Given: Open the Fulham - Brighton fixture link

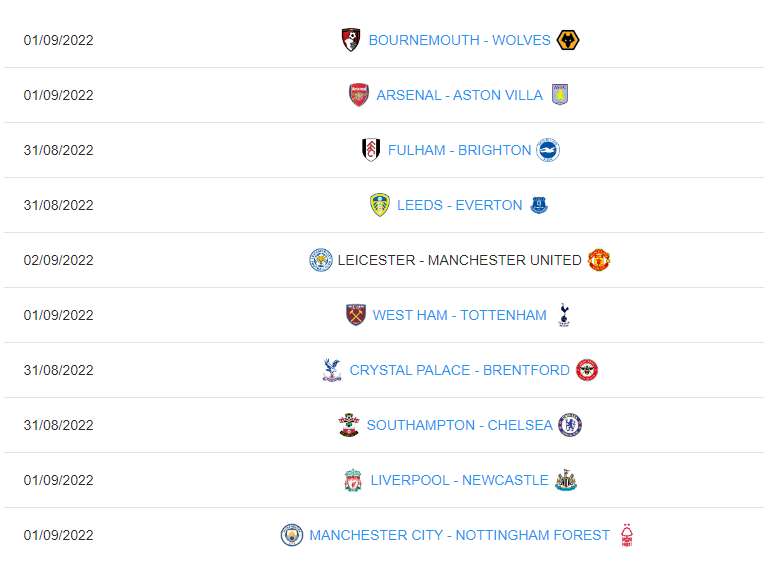Looking at the screenshot, I should 459,150.
